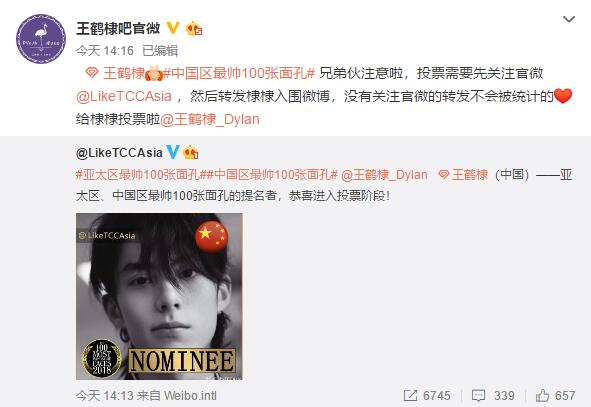The height and width of the screenshot is (407, 591).
Task: Open the @LikeTCCAsia mention in the post text
Action: [x=124, y=96]
